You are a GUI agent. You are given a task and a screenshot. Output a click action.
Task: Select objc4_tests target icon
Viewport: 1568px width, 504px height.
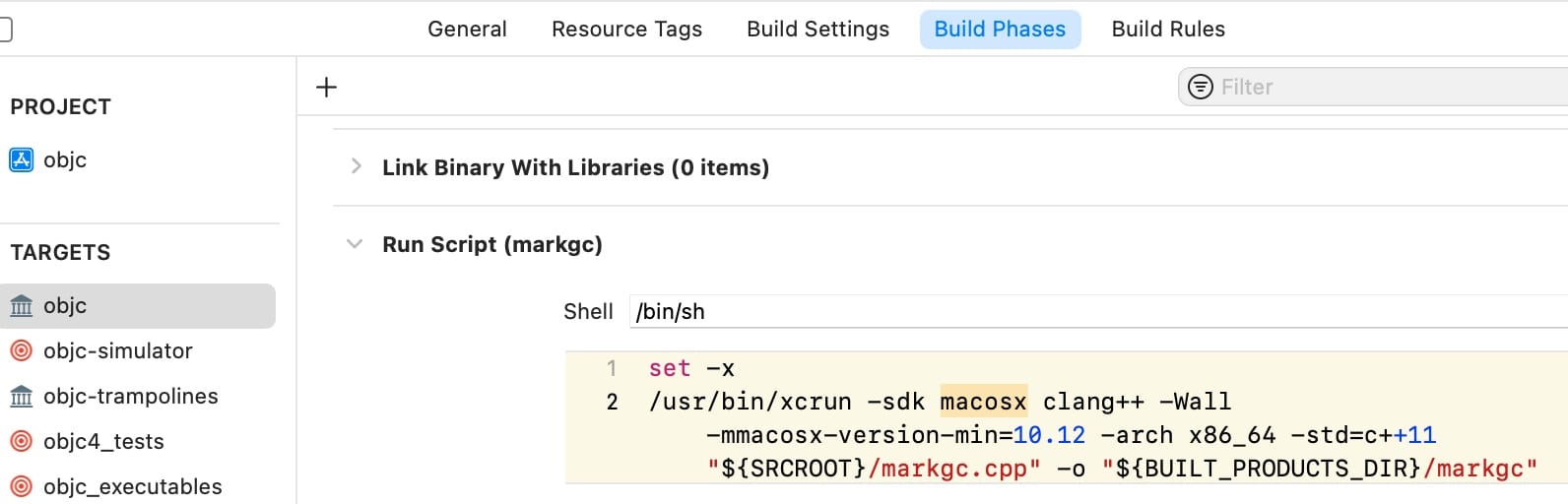pyautogui.click(x=21, y=441)
